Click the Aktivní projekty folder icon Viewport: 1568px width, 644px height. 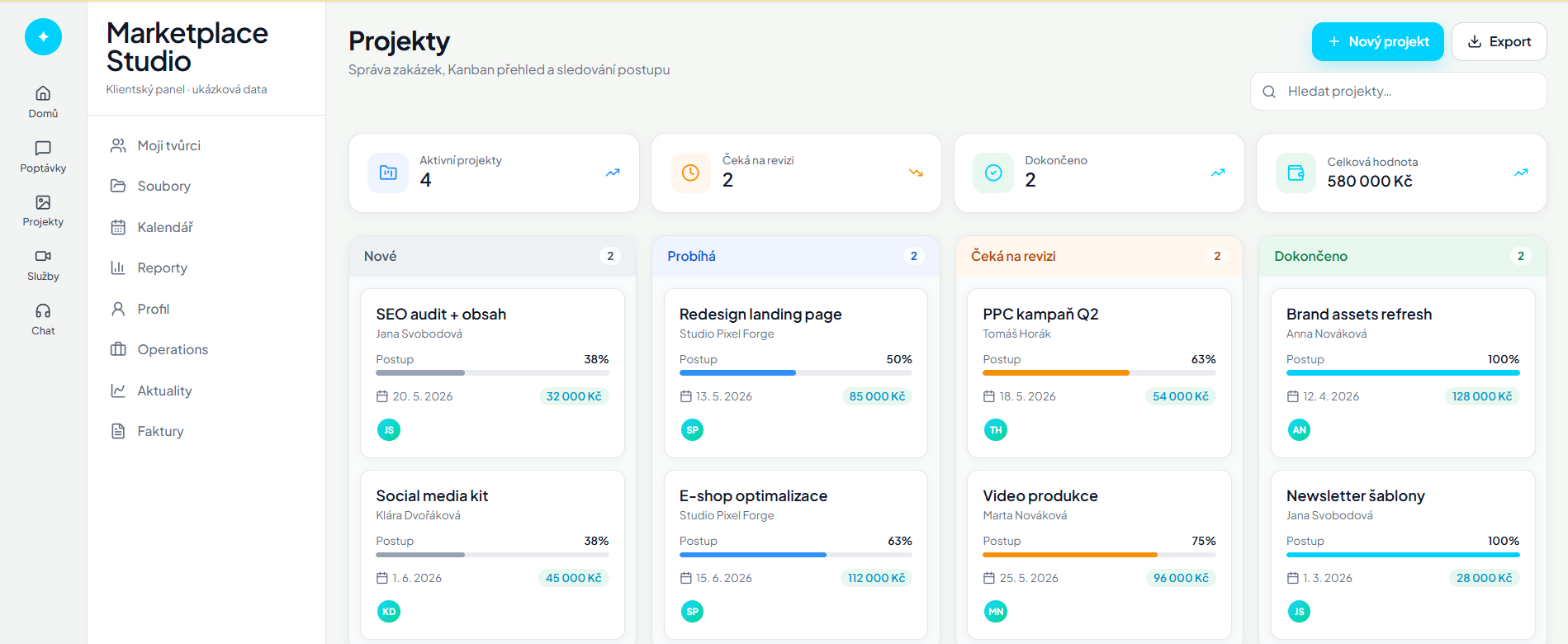pyautogui.click(x=388, y=173)
